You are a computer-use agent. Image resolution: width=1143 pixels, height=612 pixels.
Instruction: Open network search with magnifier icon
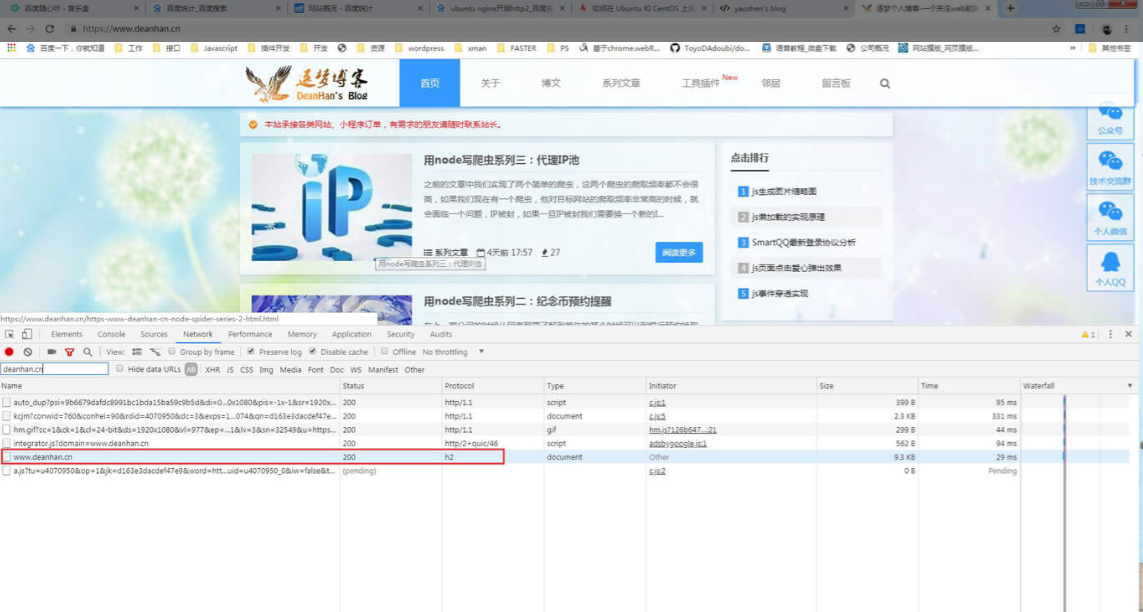tap(87, 352)
